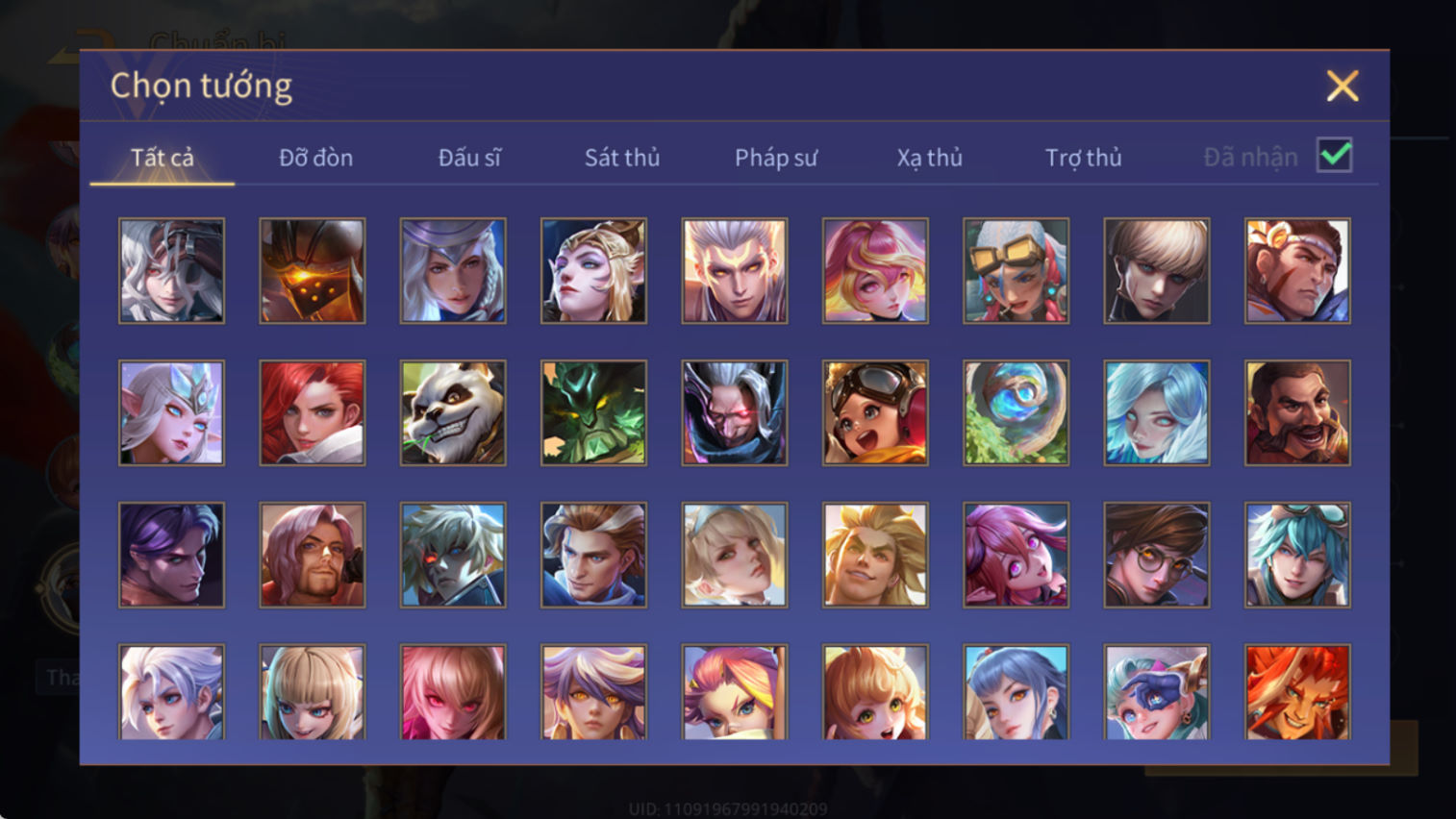Screen dimensions: 1456x819
Task: Choose the hero with yellow goggles and mask
Action: [x=1016, y=271]
